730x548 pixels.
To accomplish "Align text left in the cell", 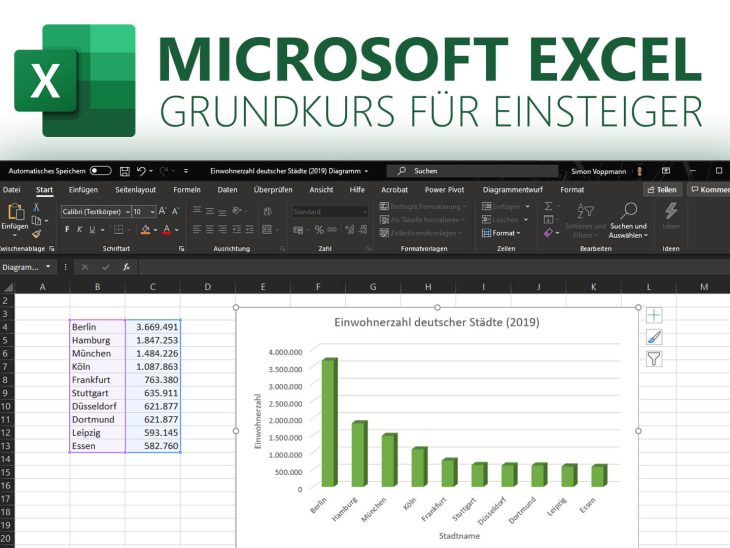I will click(x=197, y=230).
